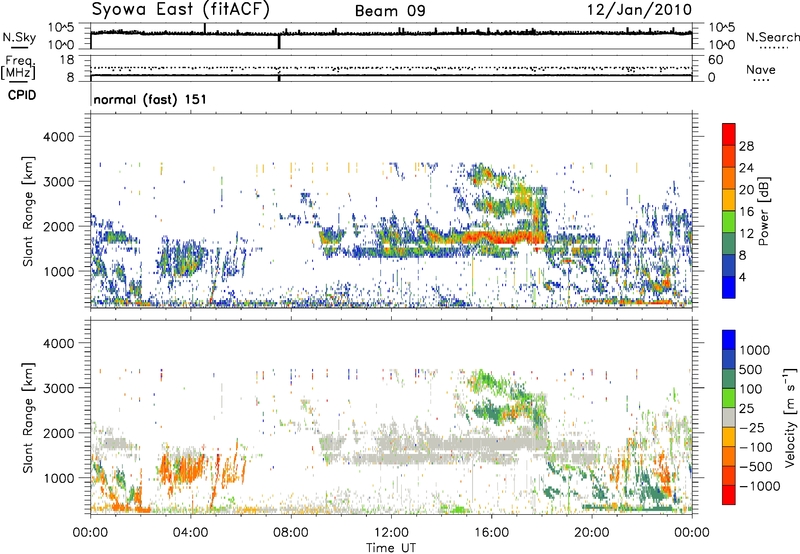Click the '-100' label on velocity scale
This screenshot has width=800, height=554.
coord(755,447)
